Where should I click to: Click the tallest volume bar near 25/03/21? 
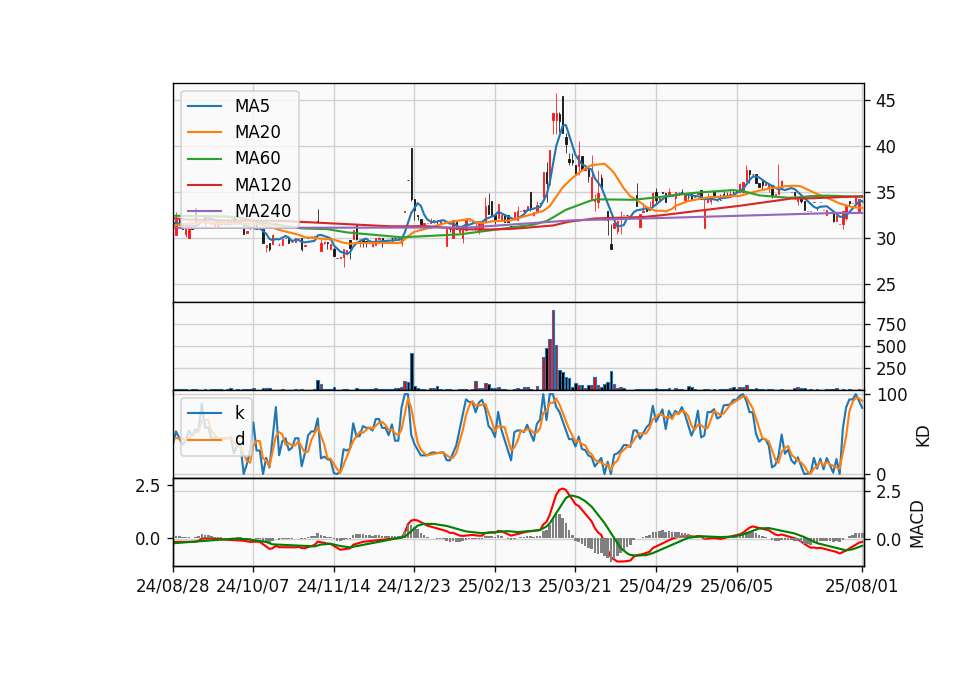[553, 350]
